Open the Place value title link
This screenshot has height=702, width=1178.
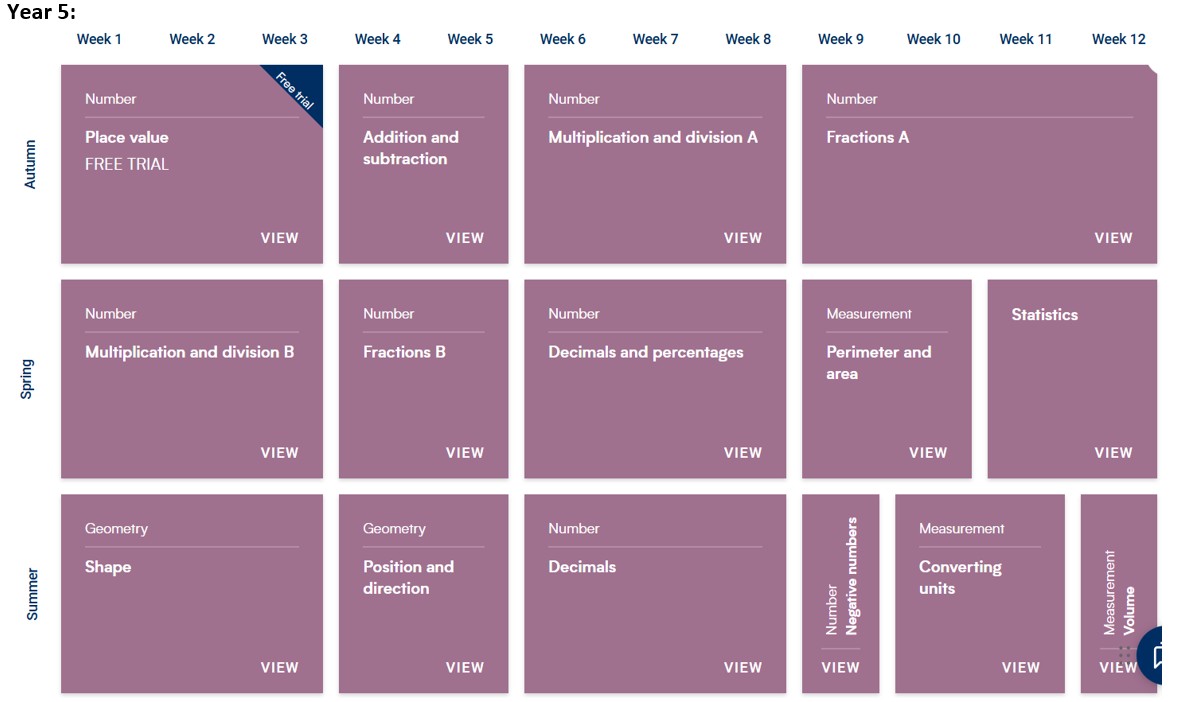tap(127, 137)
